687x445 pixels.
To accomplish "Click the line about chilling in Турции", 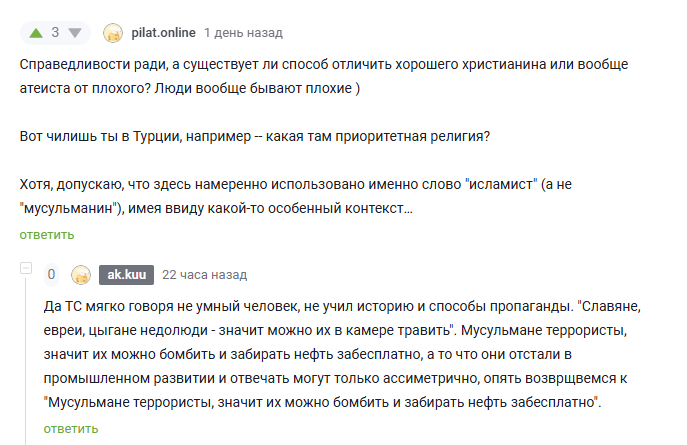I will click(x=254, y=135).
